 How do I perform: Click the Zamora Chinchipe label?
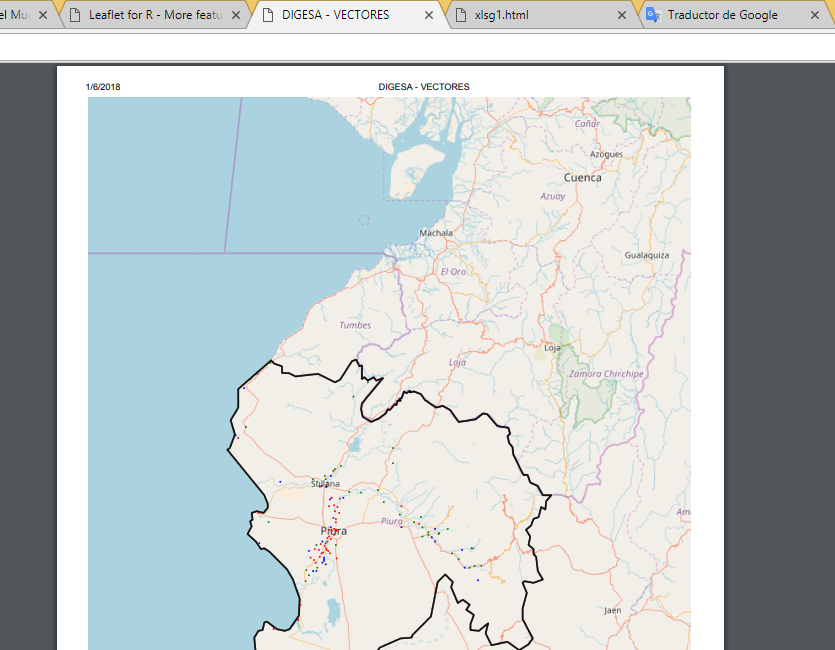click(606, 374)
